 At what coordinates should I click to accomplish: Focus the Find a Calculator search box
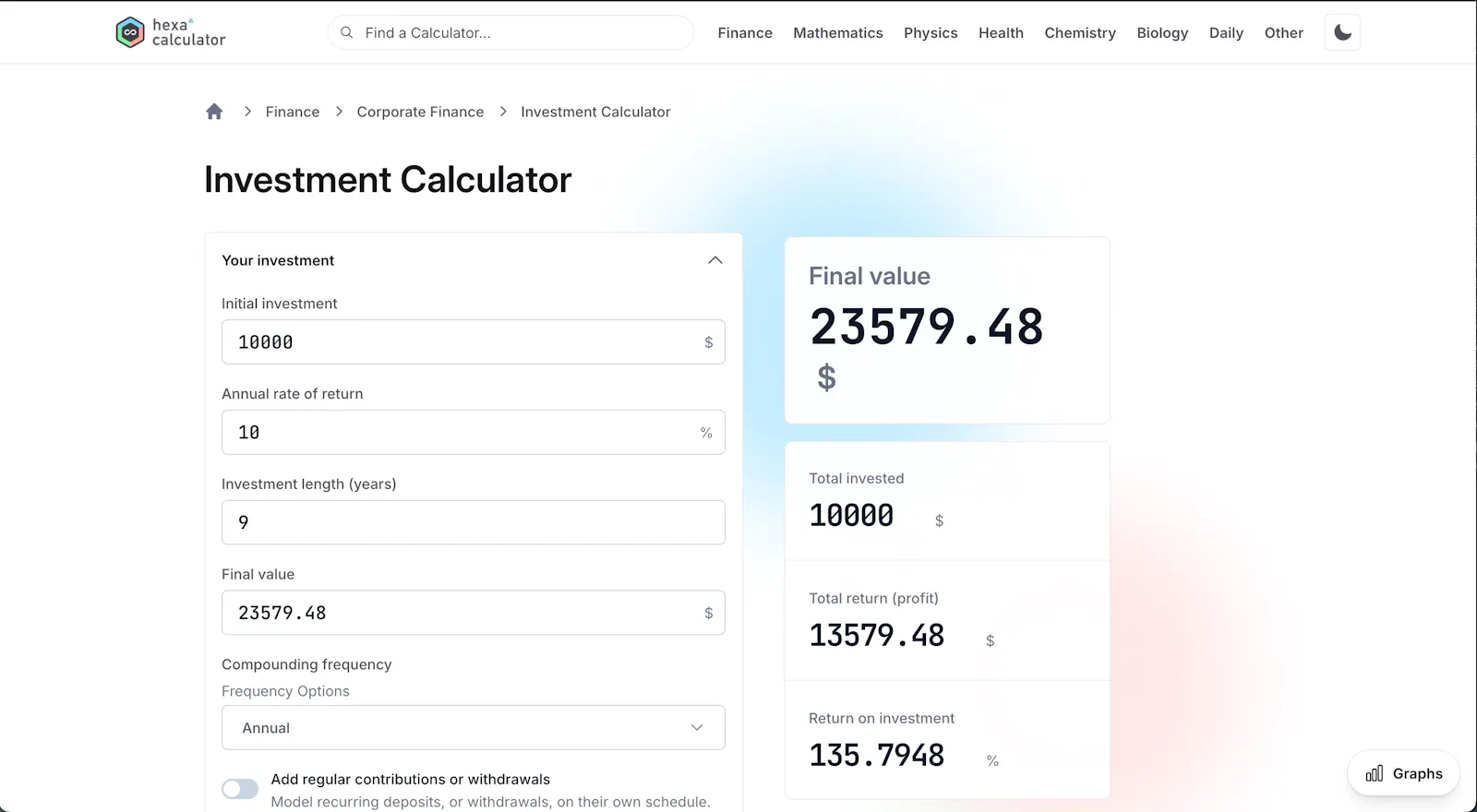click(x=510, y=32)
